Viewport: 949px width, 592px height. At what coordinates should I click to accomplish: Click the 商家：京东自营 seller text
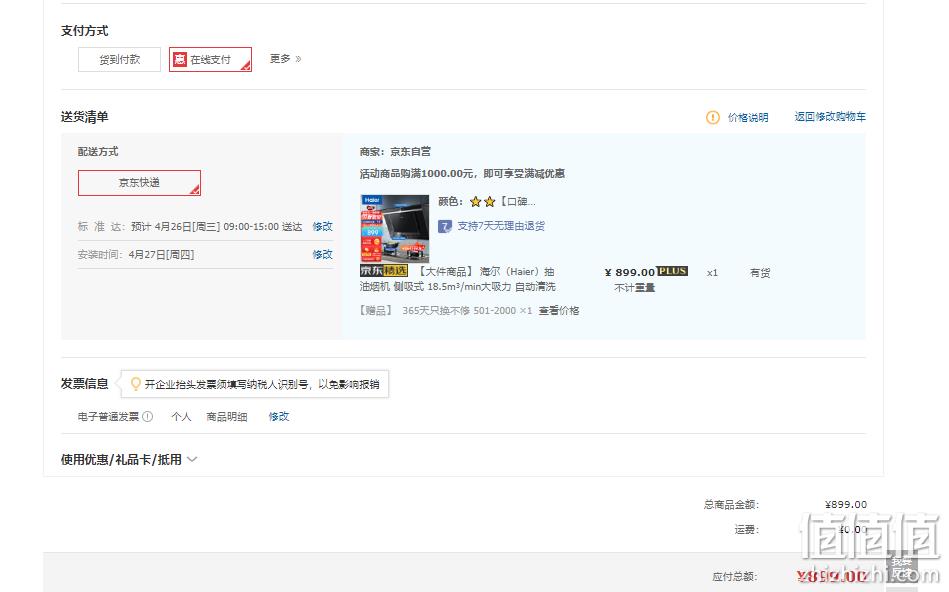tap(395, 151)
